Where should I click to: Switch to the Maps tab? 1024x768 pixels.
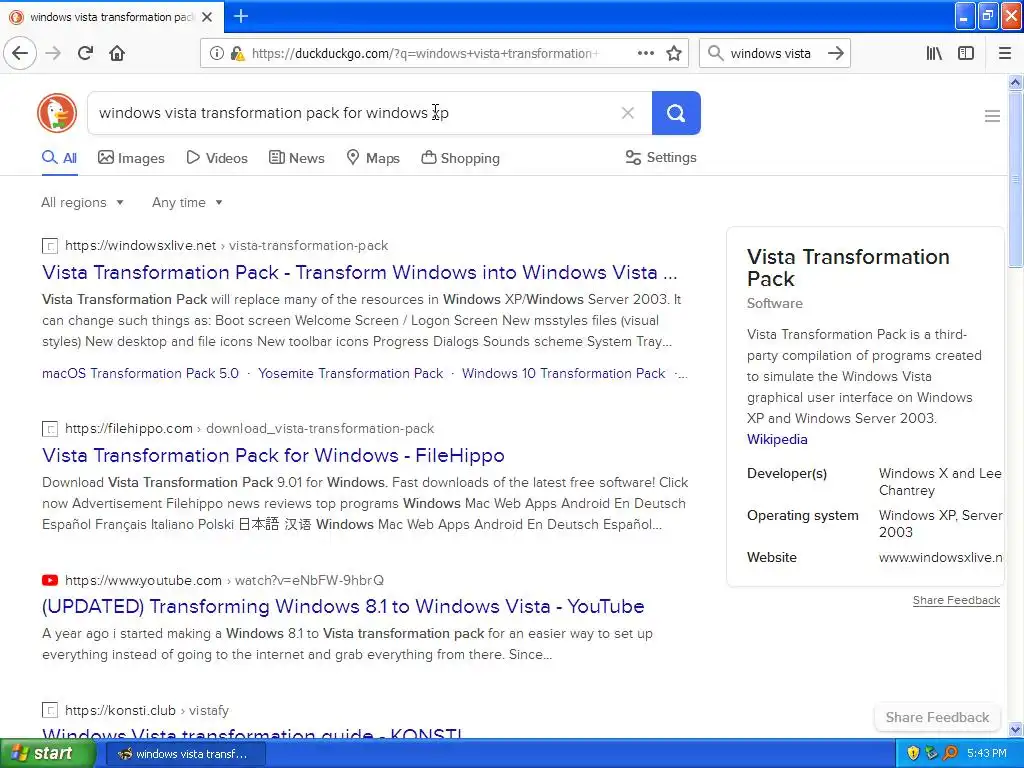pos(373,158)
